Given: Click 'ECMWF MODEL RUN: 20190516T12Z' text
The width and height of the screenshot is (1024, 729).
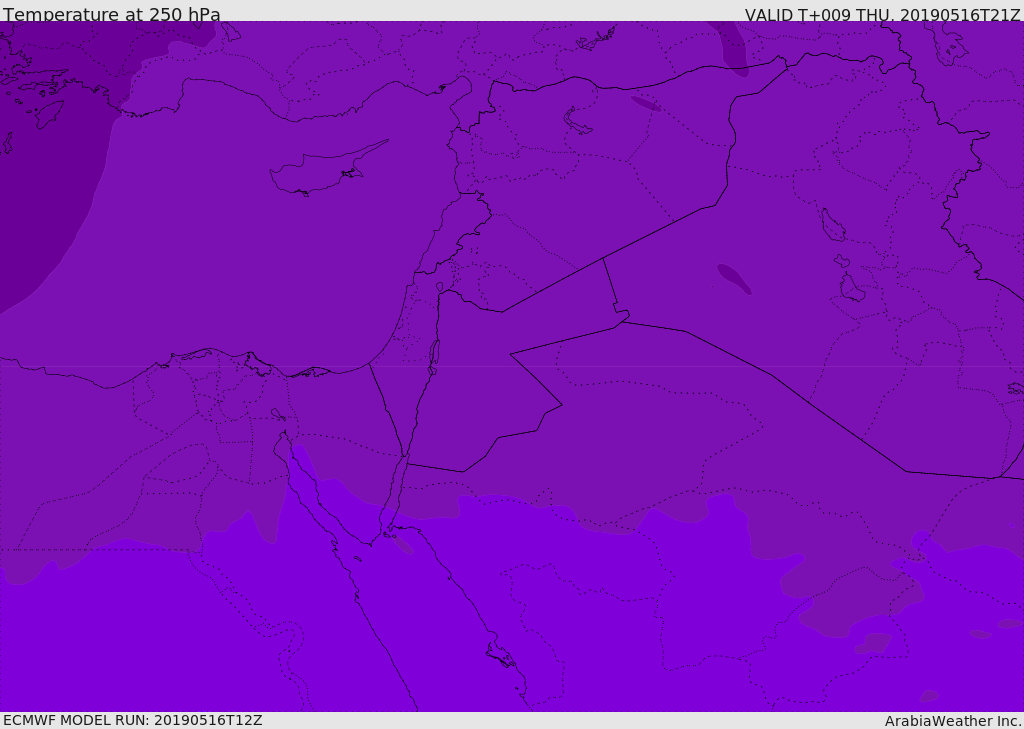Looking at the screenshot, I should coord(133,720).
